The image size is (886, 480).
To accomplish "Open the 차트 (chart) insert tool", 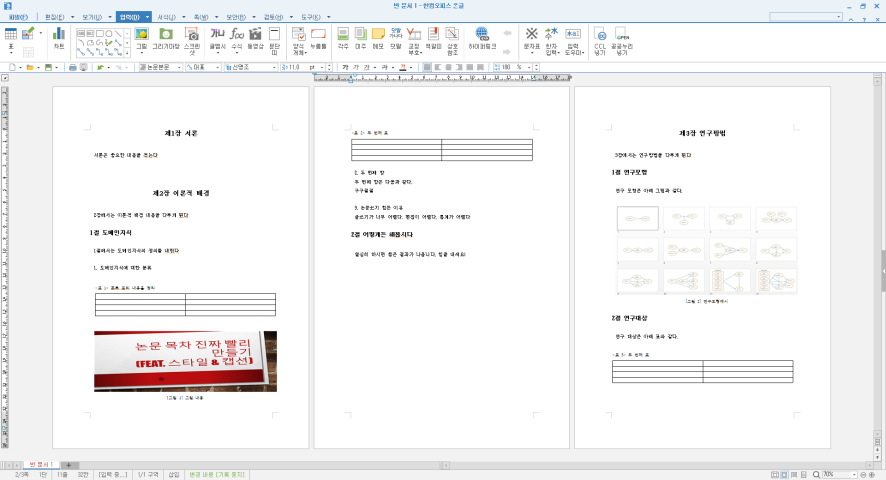I will click(x=59, y=38).
